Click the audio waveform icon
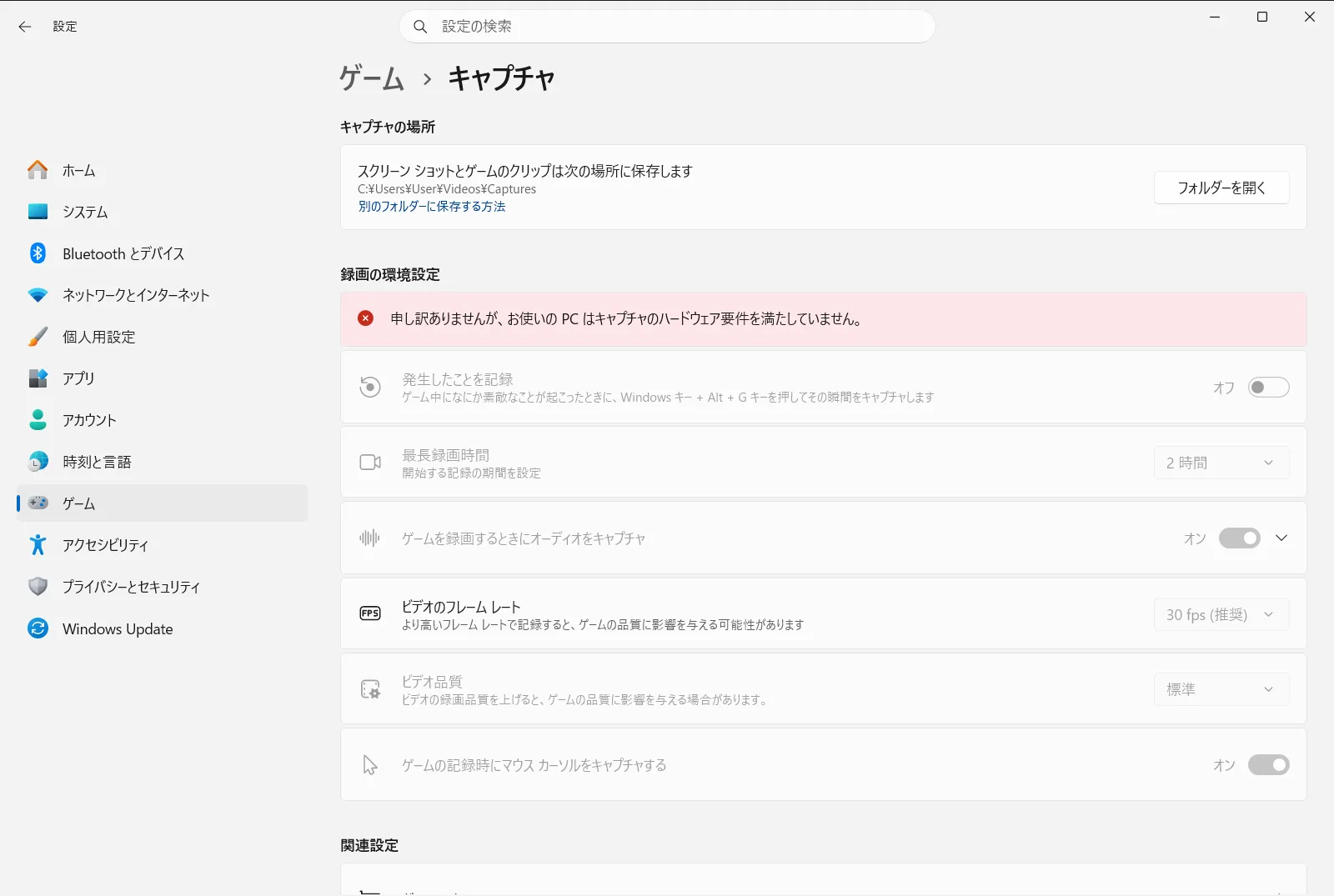The width and height of the screenshot is (1334, 896). pyautogui.click(x=369, y=538)
